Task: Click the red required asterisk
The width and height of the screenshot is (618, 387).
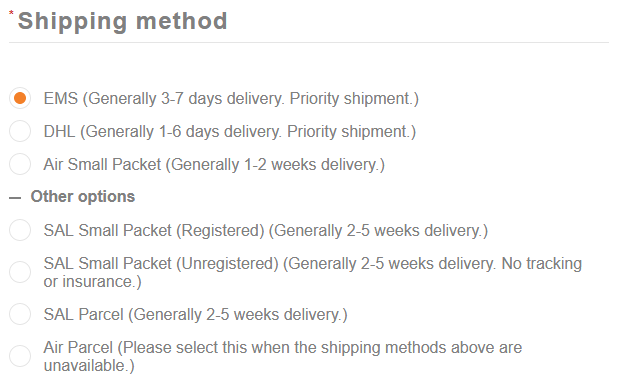Action: pos(11,13)
